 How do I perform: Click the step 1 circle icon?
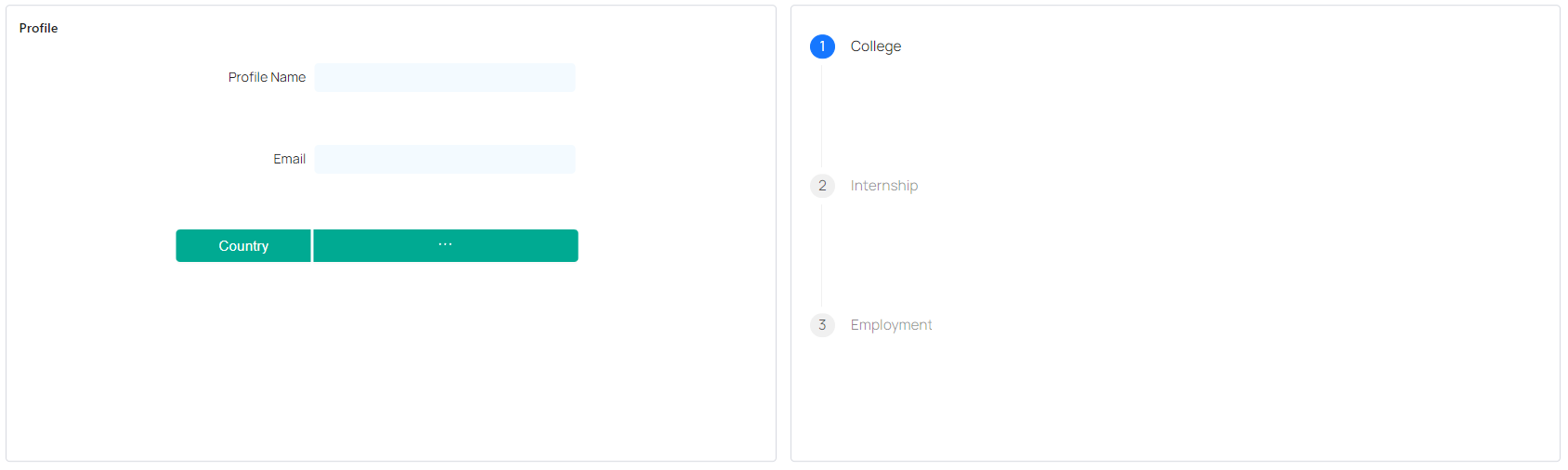tap(822, 46)
